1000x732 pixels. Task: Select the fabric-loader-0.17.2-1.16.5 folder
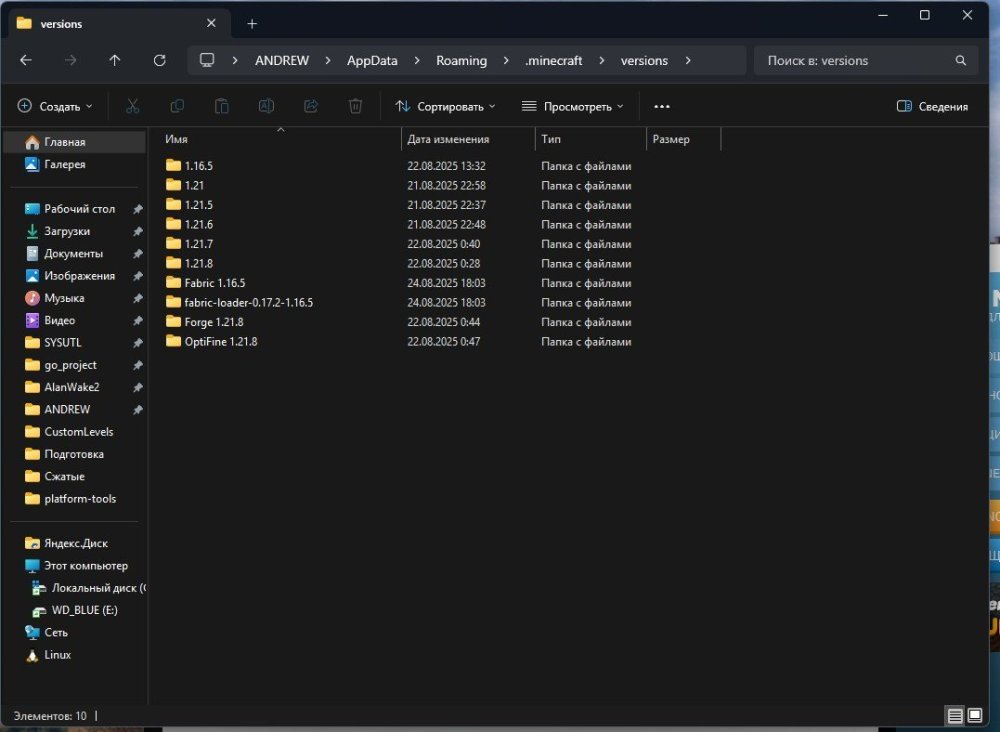[239, 302]
